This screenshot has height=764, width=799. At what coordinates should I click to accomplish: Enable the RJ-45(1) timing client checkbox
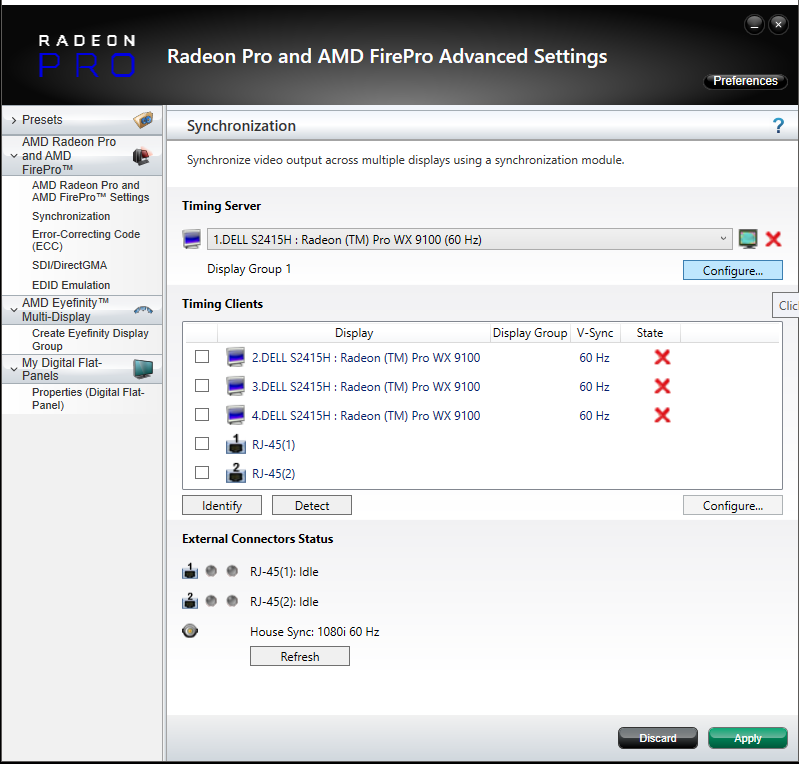click(202, 443)
